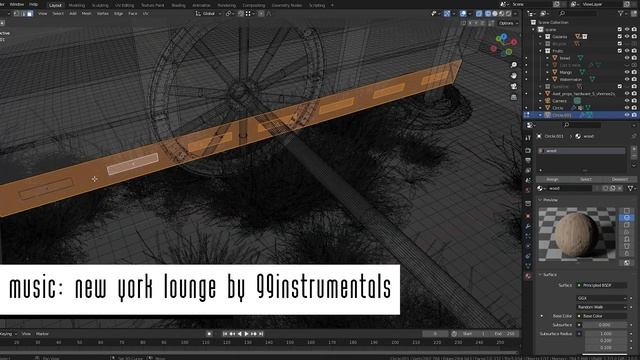Hide the Watermelon object with eye icon
The image size is (640, 360).
(627, 79)
